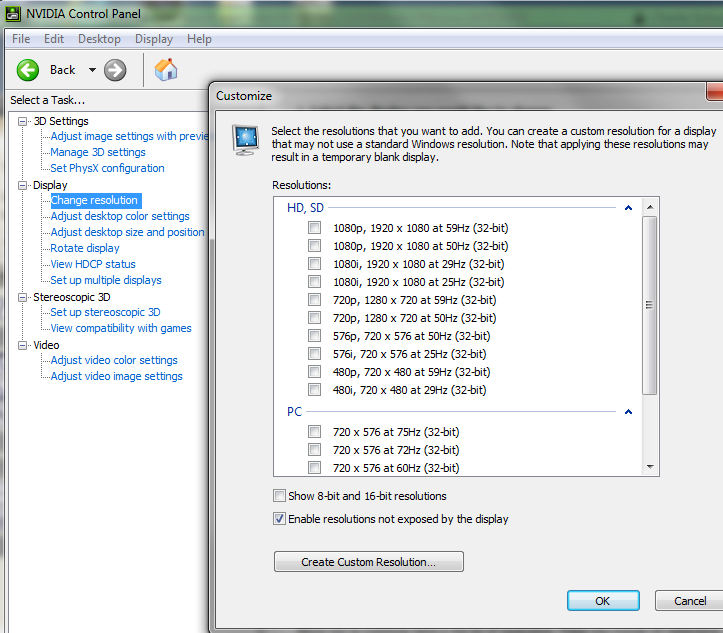Click resolutions list scroll up arrow
723x633 pixels.
click(x=650, y=207)
